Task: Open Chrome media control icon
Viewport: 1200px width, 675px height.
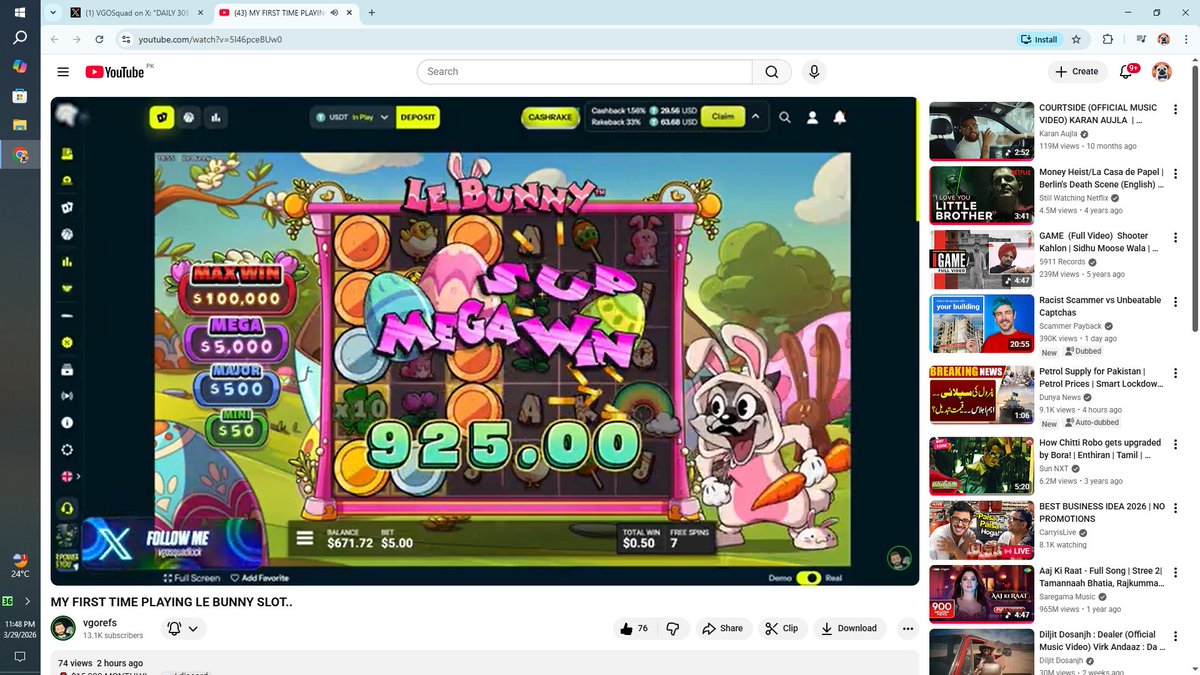Action: coord(1141,39)
